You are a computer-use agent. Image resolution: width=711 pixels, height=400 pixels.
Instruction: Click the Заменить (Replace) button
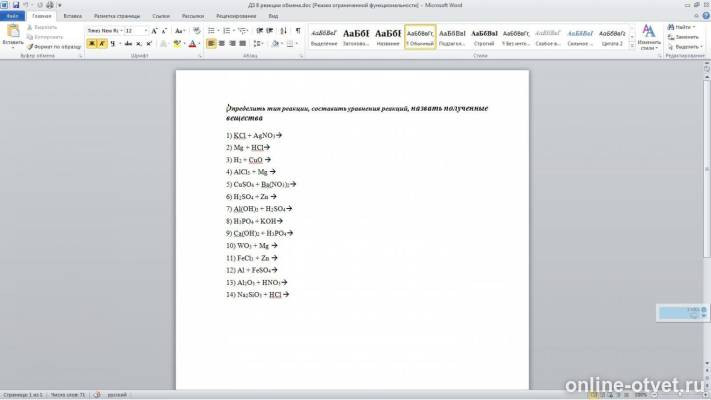point(685,37)
